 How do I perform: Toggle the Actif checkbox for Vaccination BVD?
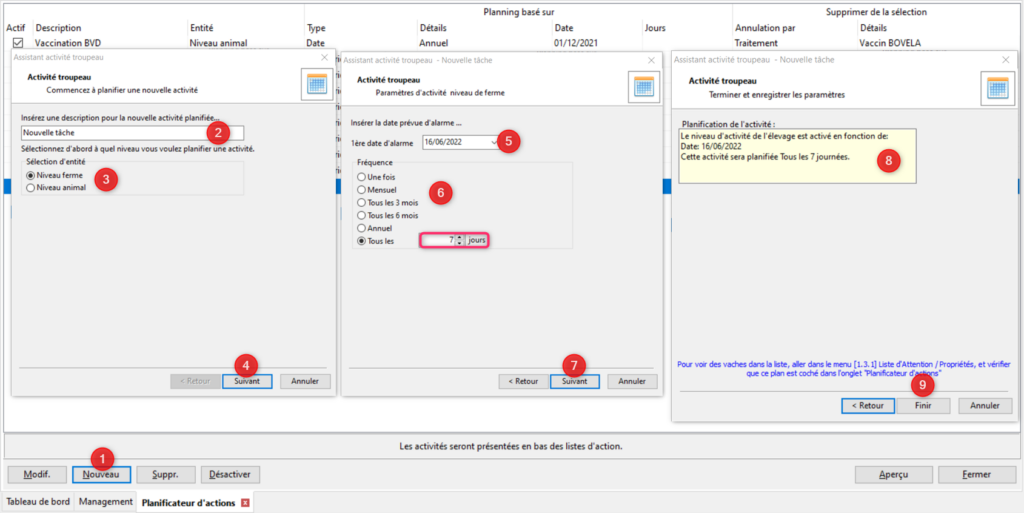click(18, 44)
